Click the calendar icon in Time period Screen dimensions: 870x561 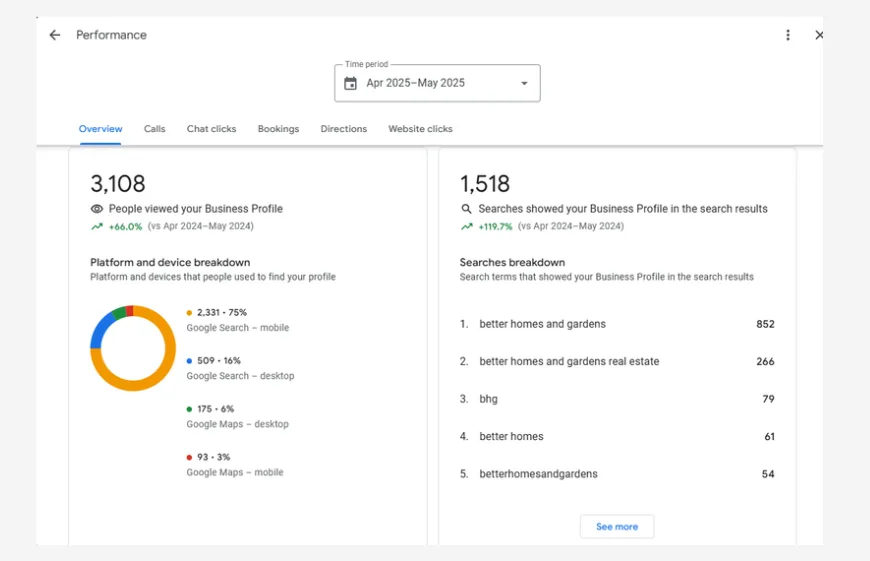point(350,84)
